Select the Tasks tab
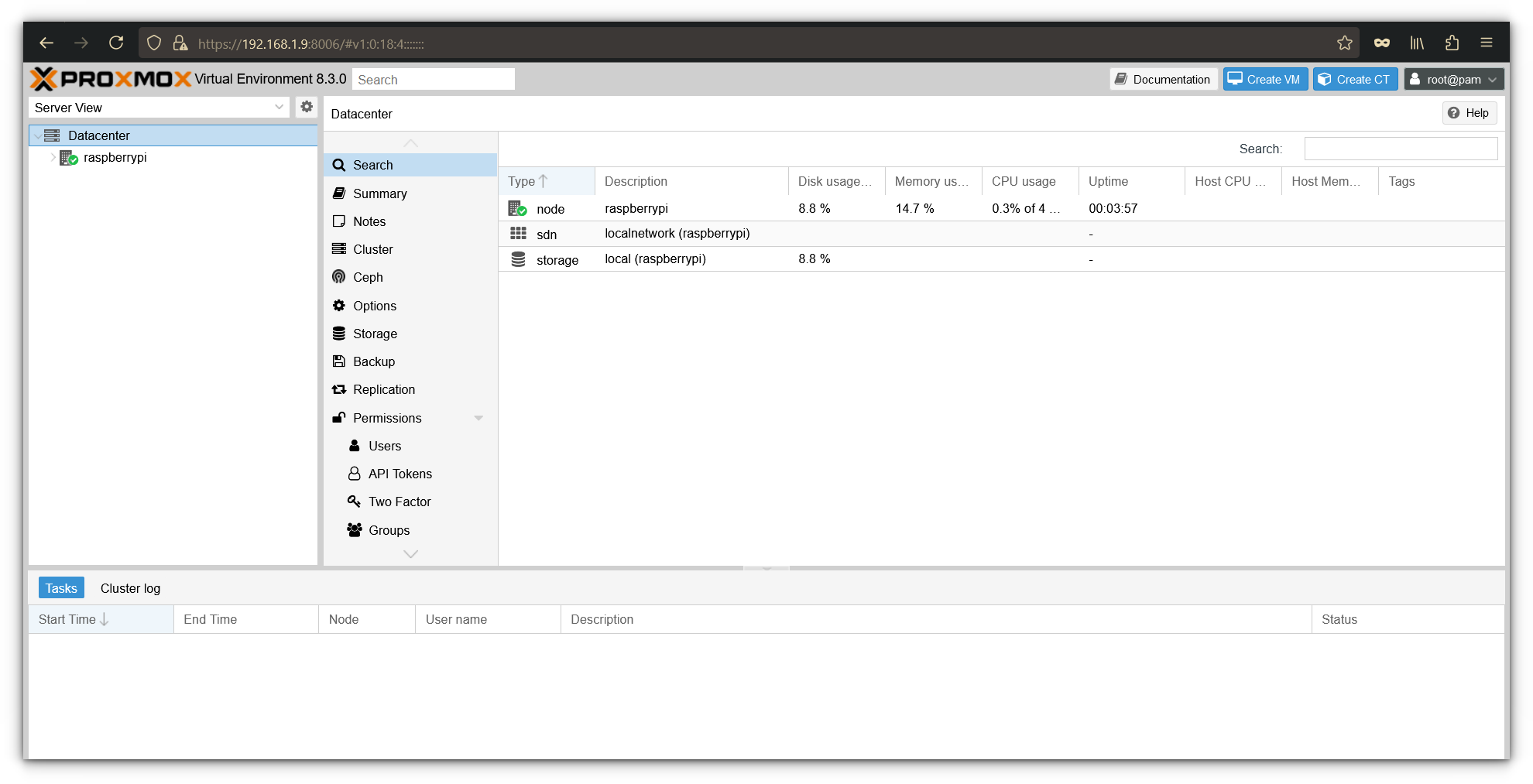The image size is (1533, 784). coord(61,587)
